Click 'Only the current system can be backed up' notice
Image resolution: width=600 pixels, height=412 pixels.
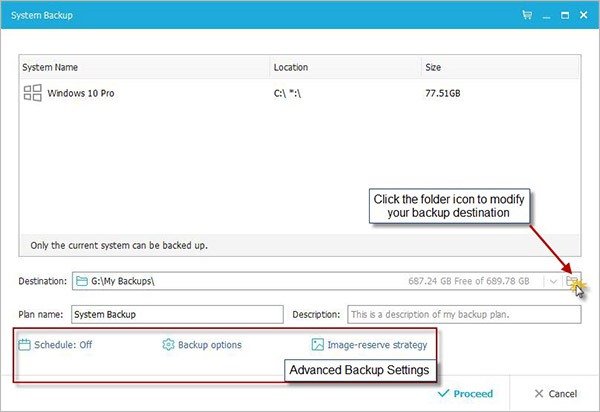click(119, 245)
